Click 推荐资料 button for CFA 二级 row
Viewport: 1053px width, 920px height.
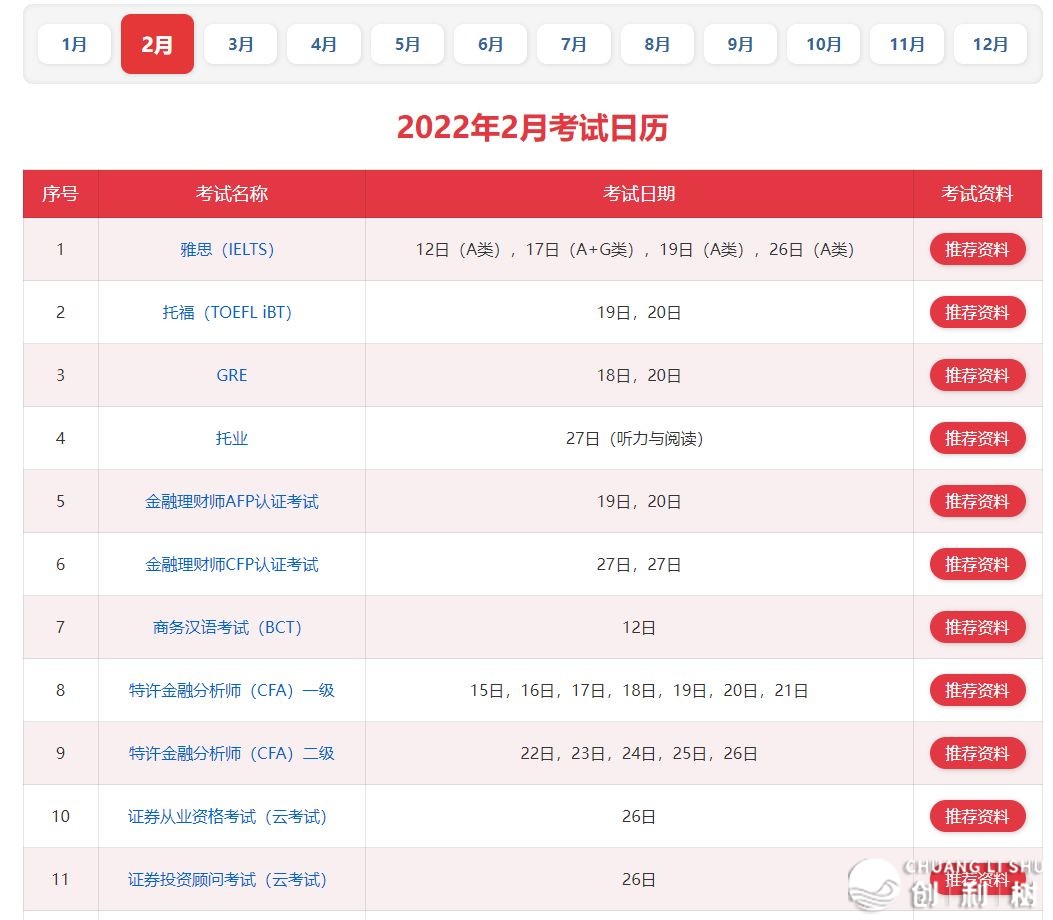[x=977, y=753]
